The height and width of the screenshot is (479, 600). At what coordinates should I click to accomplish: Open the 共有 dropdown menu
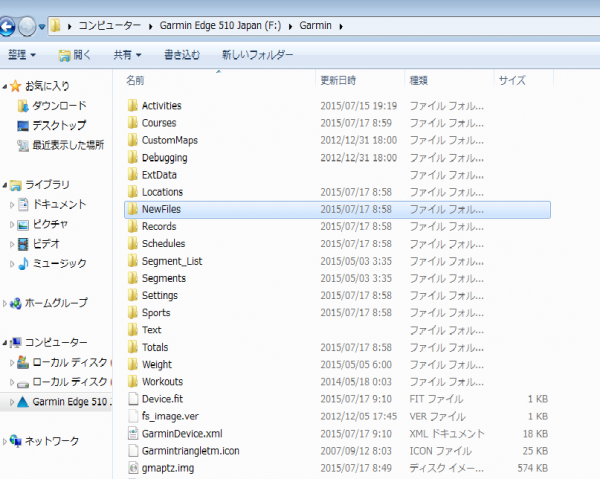[127, 54]
